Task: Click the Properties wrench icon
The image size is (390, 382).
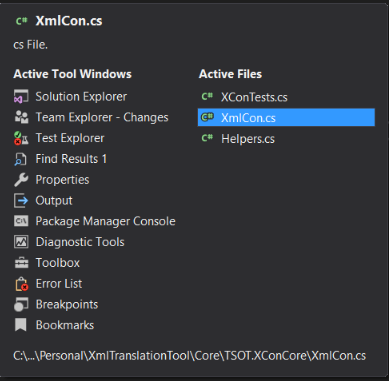Action: tap(21, 180)
